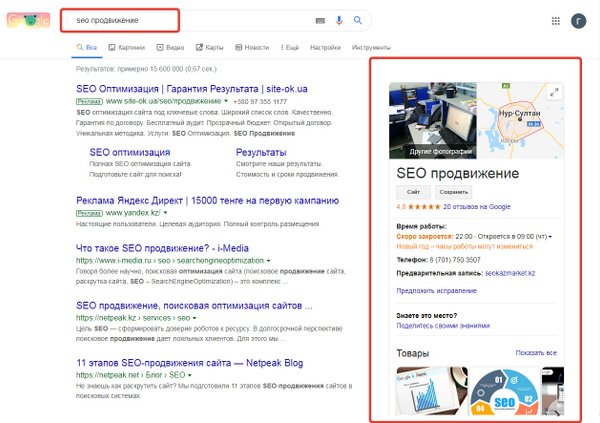Expand working hours dropdown arrow
600x423 pixels.
tap(550, 236)
